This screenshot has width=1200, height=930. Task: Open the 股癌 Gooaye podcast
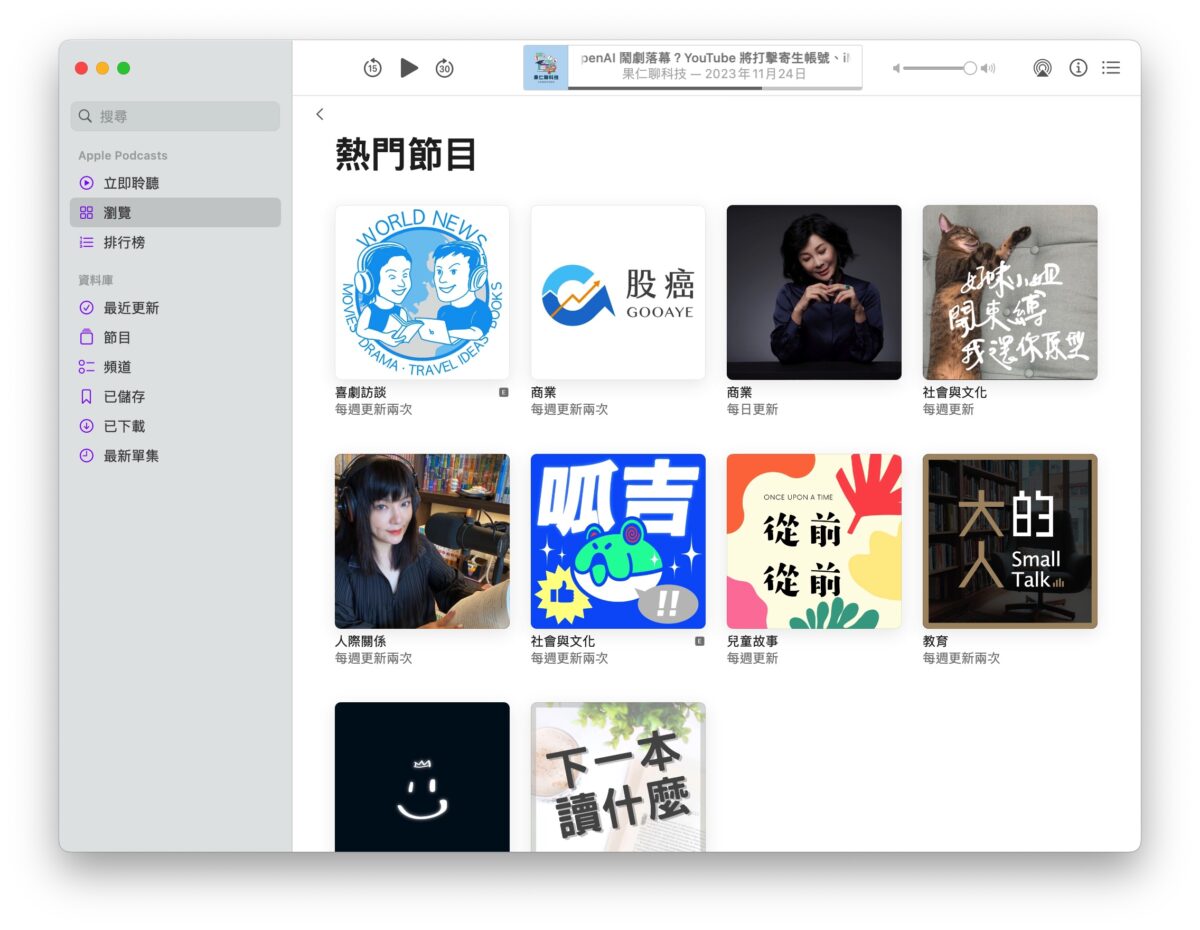tap(618, 293)
